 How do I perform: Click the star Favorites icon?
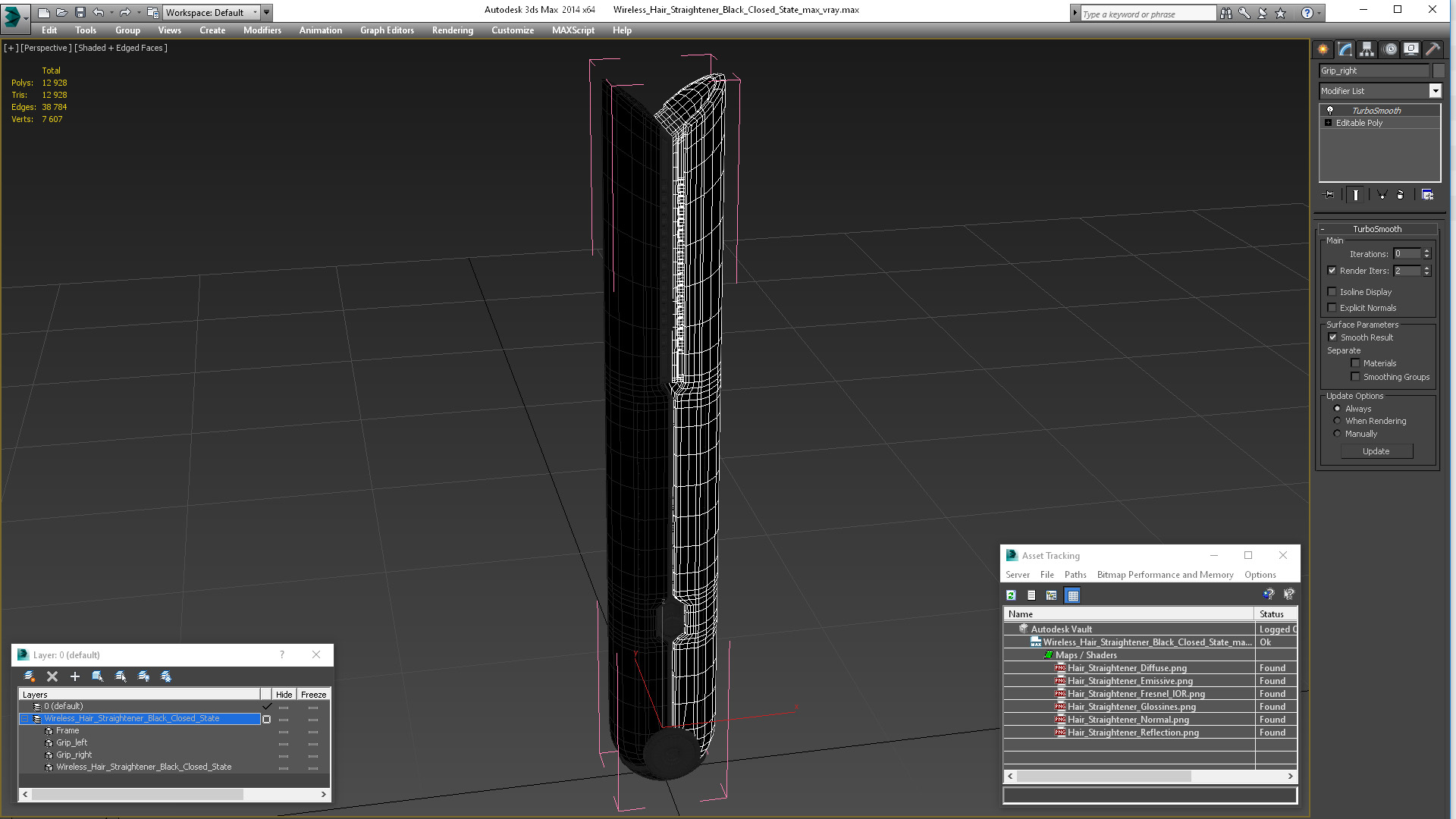coord(1281,13)
